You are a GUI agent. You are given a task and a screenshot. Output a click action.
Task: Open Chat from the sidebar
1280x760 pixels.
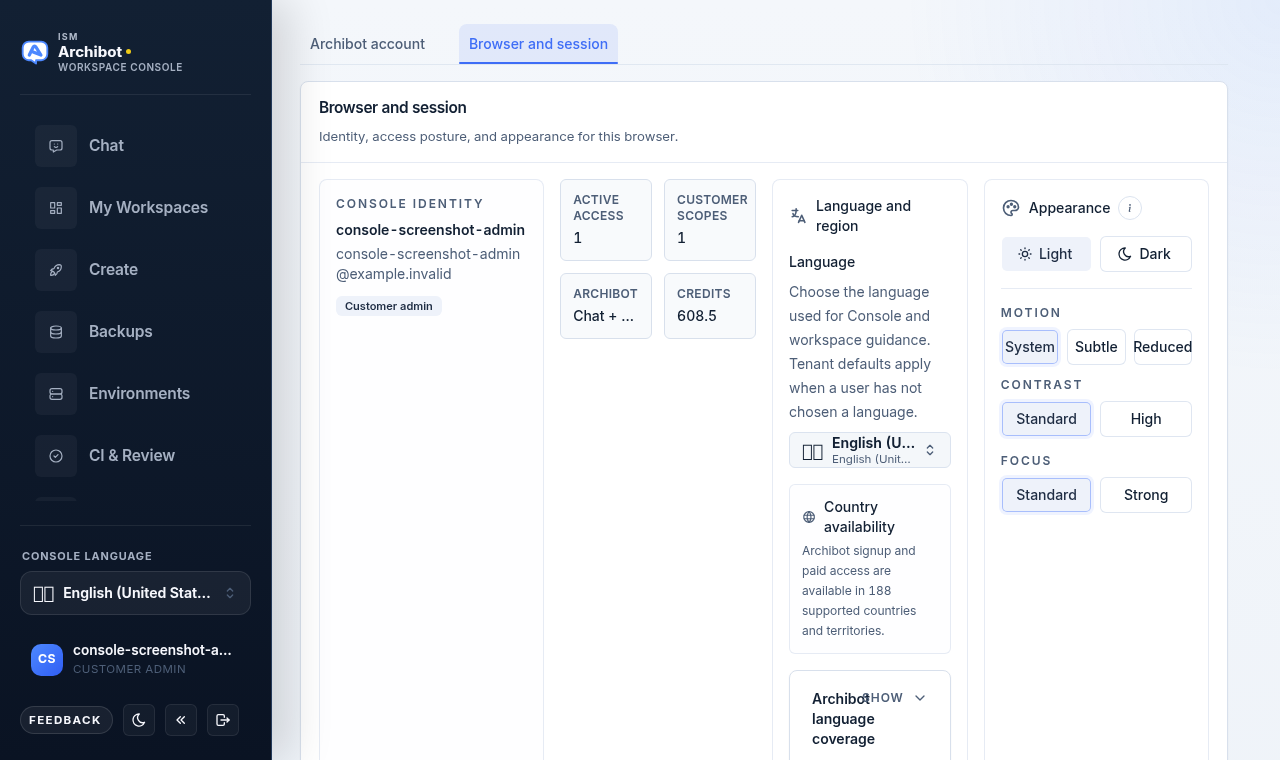click(135, 146)
